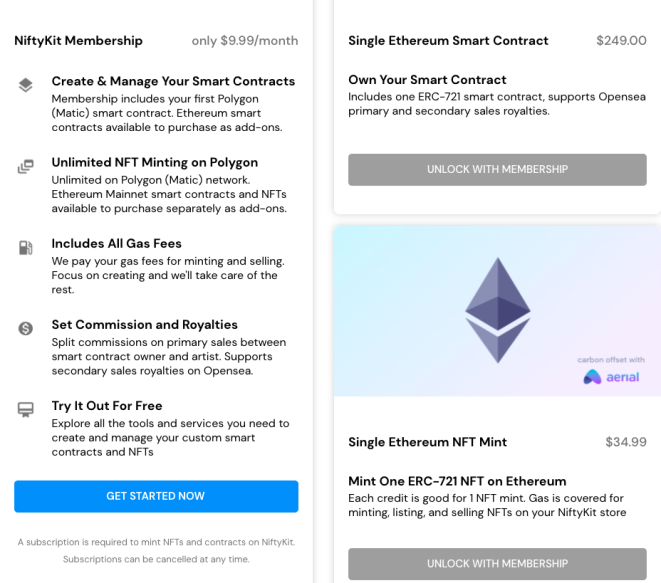
Task: Click the card icon beside Try It Out
Action: [x=25, y=409]
